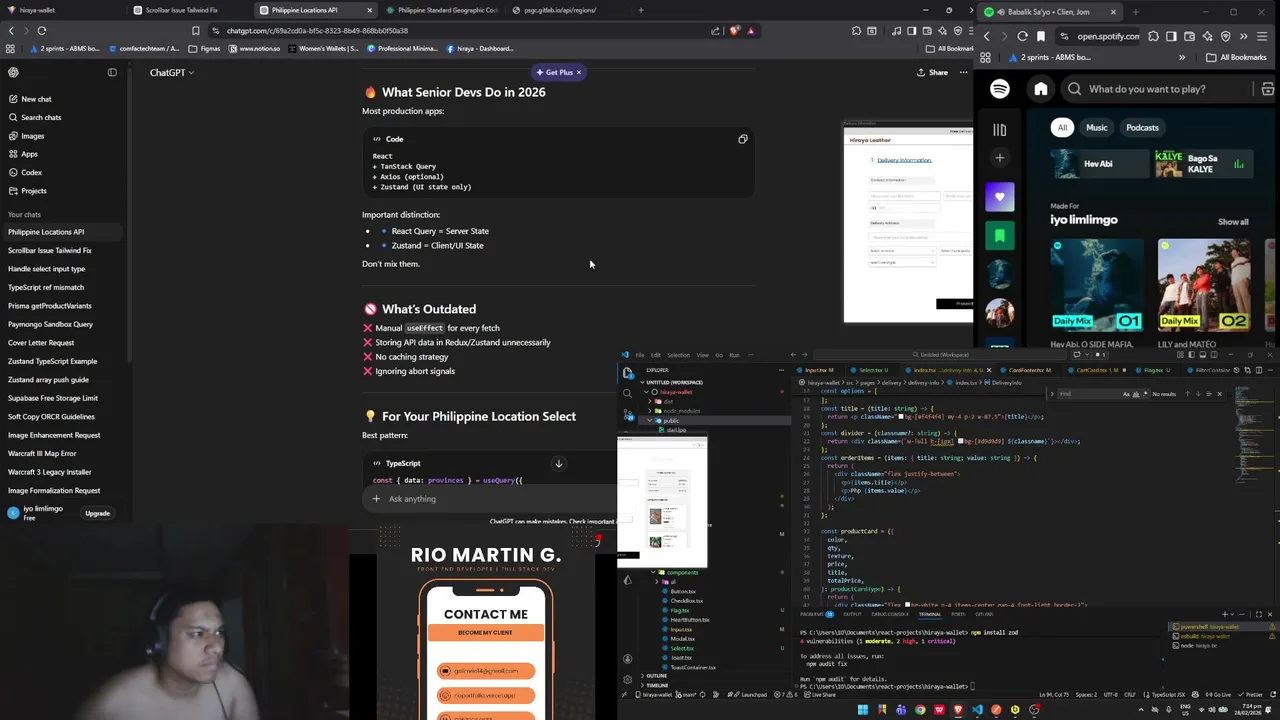Screen dimensions: 1280x720
Task: Open VS Code Search view icon
Action: click(x=627, y=394)
